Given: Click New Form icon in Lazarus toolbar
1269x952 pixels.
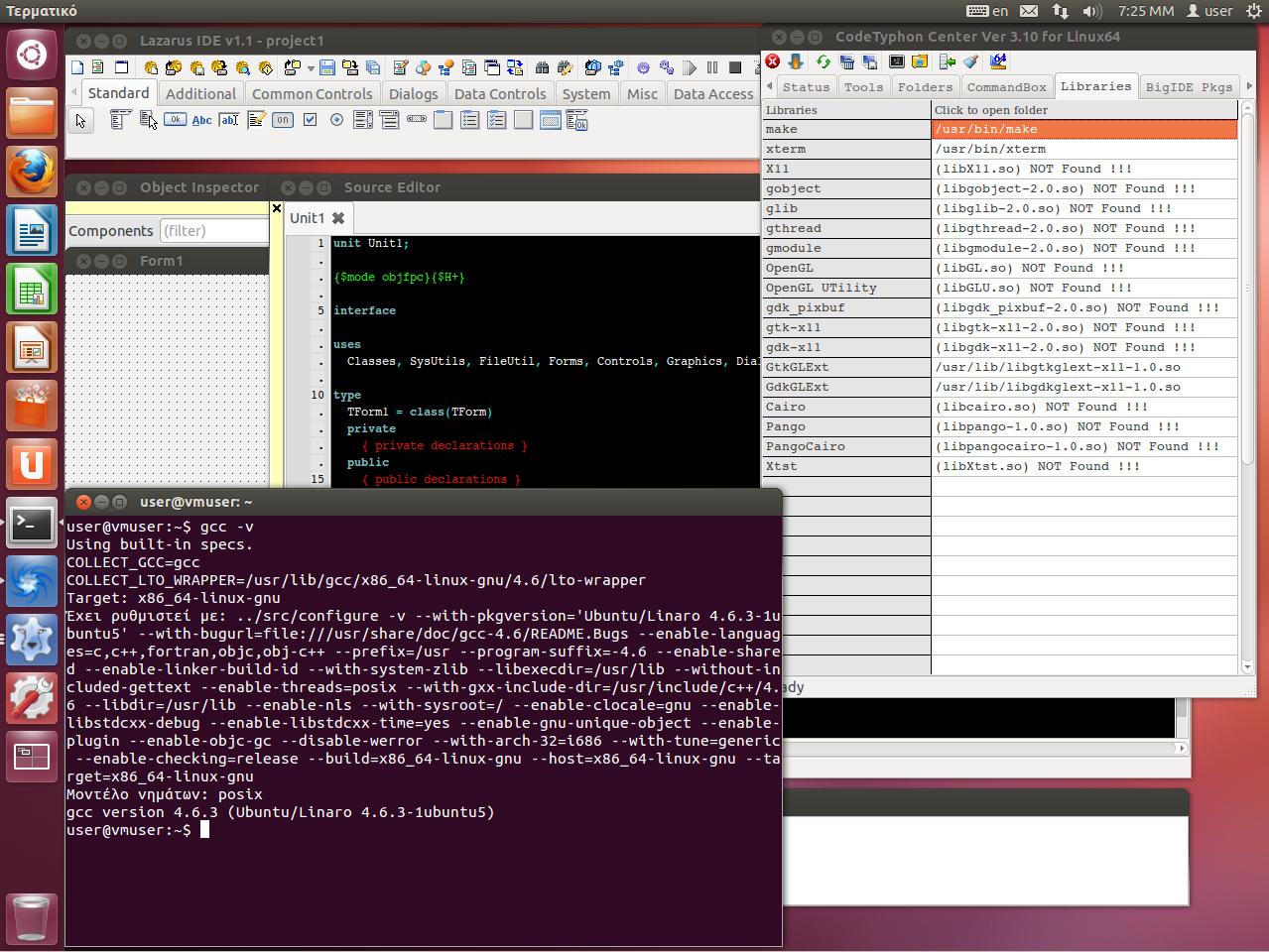Looking at the screenshot, I should [x=121, y=67].
